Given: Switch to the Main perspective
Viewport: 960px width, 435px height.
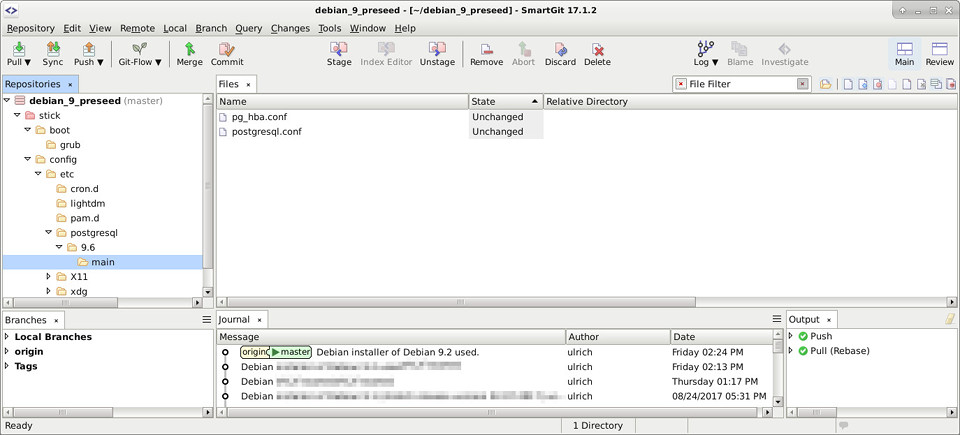Looking at the screenshot, I should pos(904,54).
